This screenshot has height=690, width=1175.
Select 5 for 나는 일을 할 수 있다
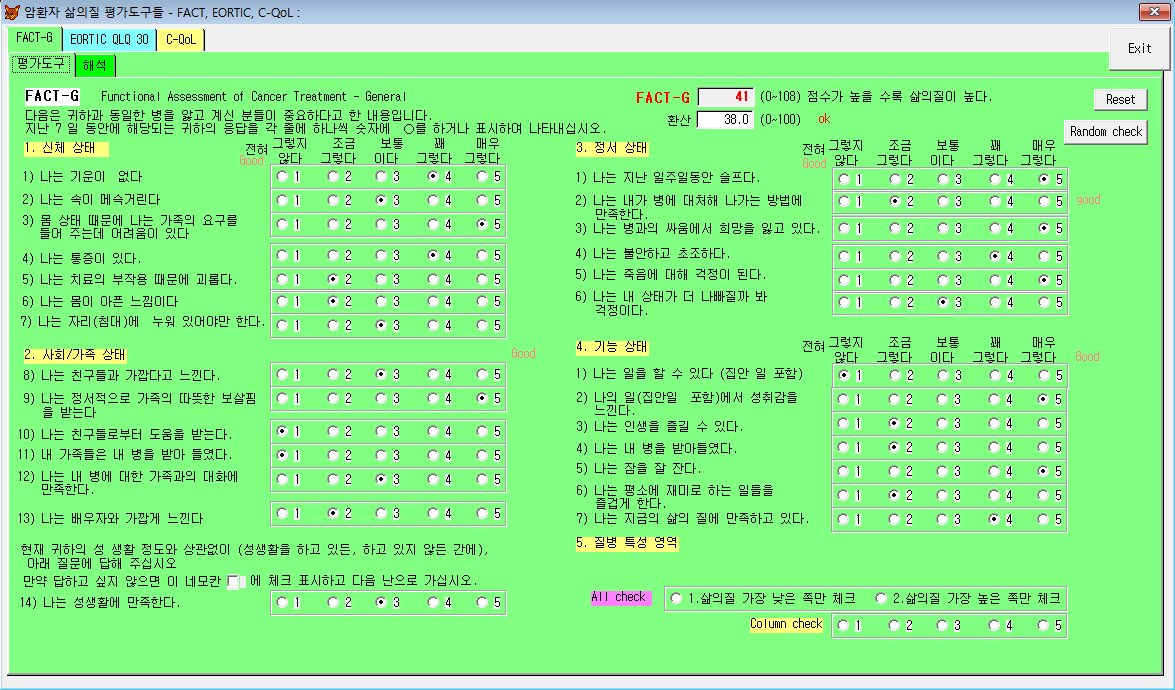point(1044,375)
